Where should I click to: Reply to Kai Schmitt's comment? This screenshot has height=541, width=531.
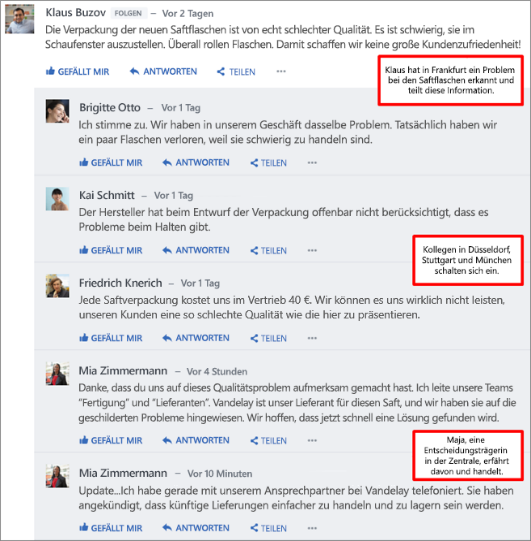(x=196, y=250)
